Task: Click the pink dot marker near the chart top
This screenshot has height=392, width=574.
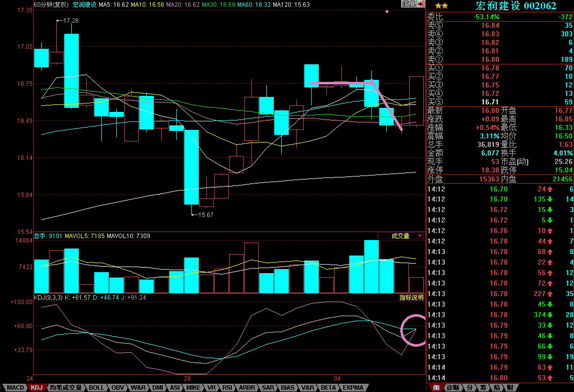Action: tap(387, 11)
